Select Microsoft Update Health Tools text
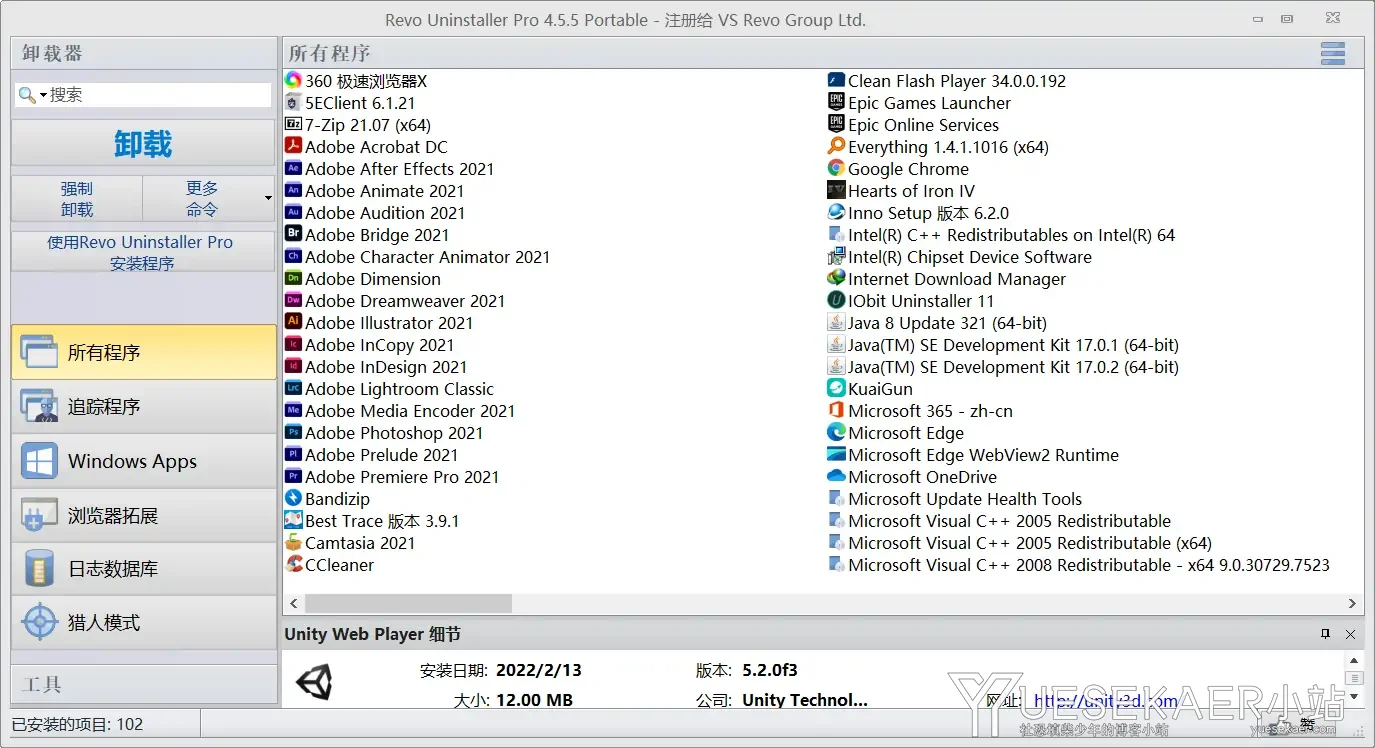Image resolution: width=1375 pixels, height=748 pixels. [x=965, y=498]
